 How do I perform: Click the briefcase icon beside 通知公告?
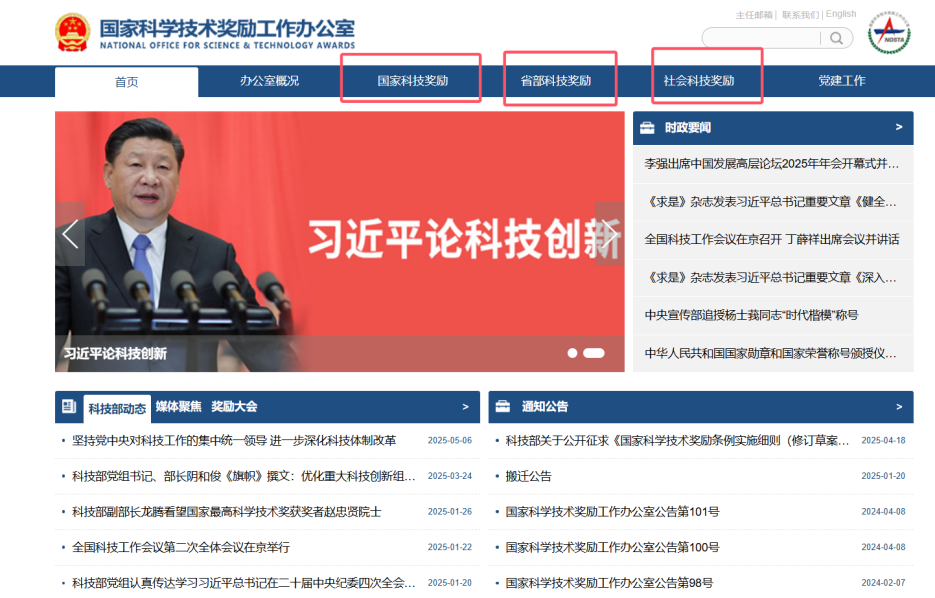[x=503, y=407]
